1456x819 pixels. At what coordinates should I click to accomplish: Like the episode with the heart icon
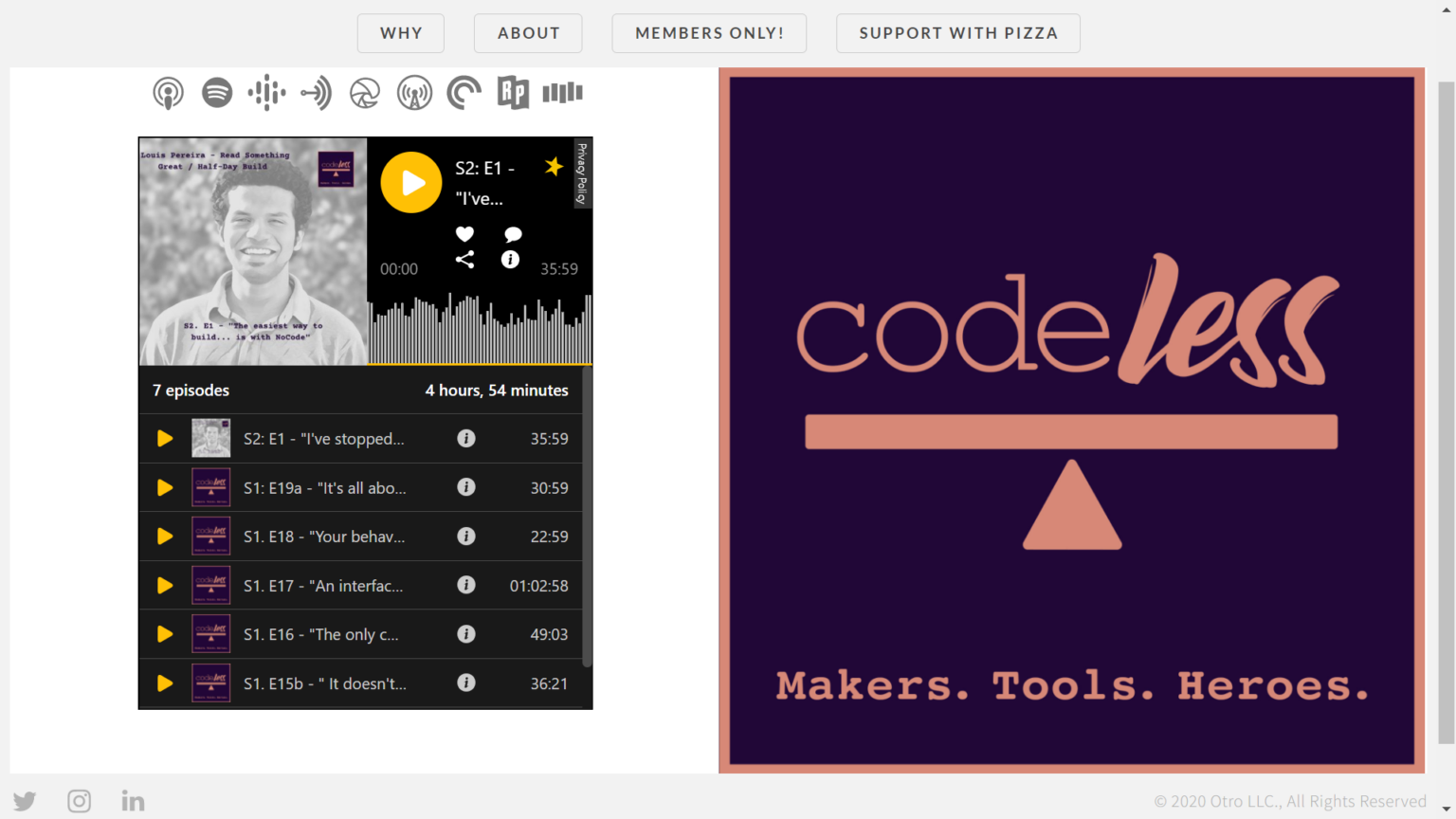click(x=464, y=234)
